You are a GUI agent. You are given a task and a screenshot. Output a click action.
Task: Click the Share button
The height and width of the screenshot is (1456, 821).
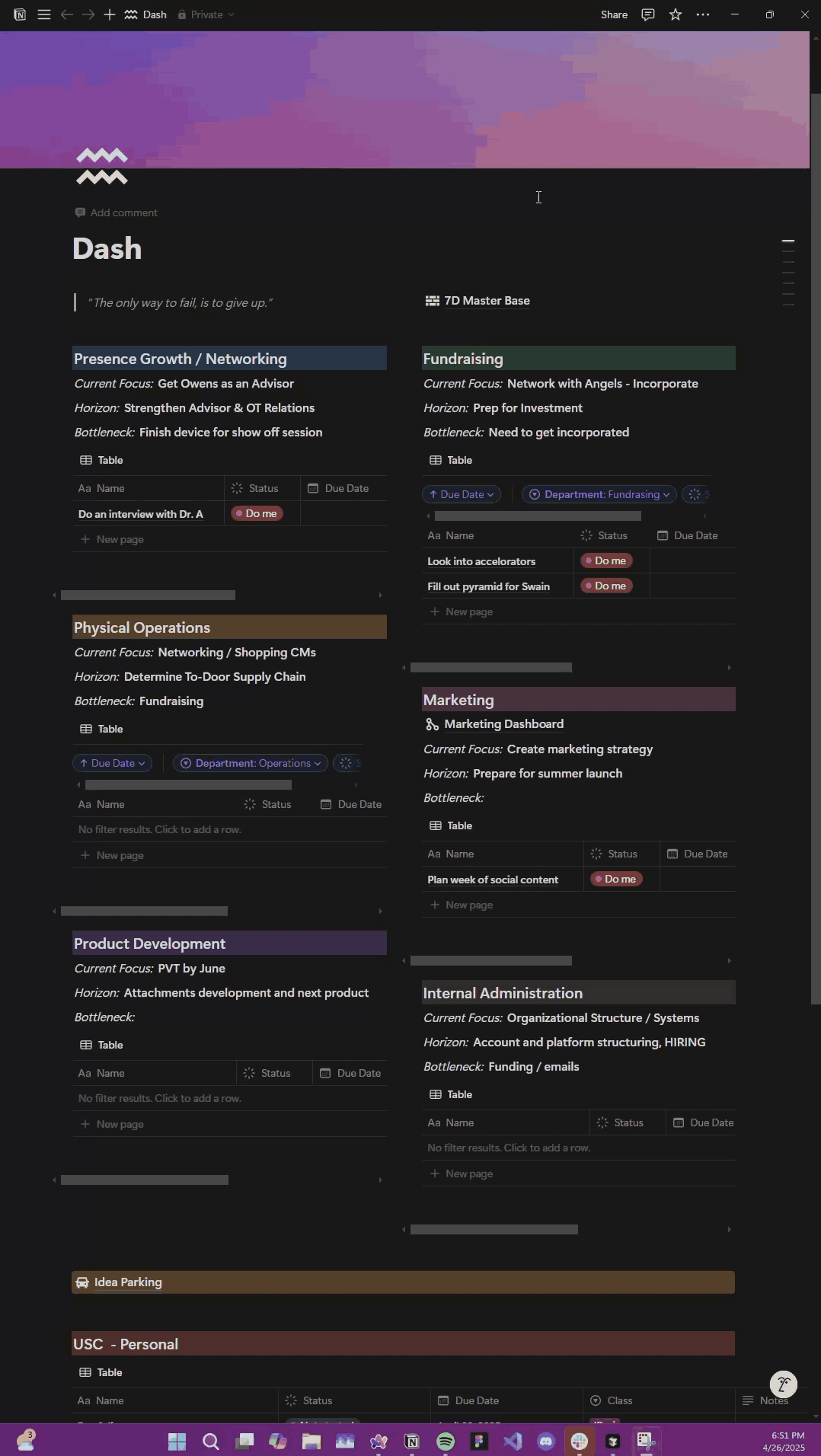click(x=614, y=14)
